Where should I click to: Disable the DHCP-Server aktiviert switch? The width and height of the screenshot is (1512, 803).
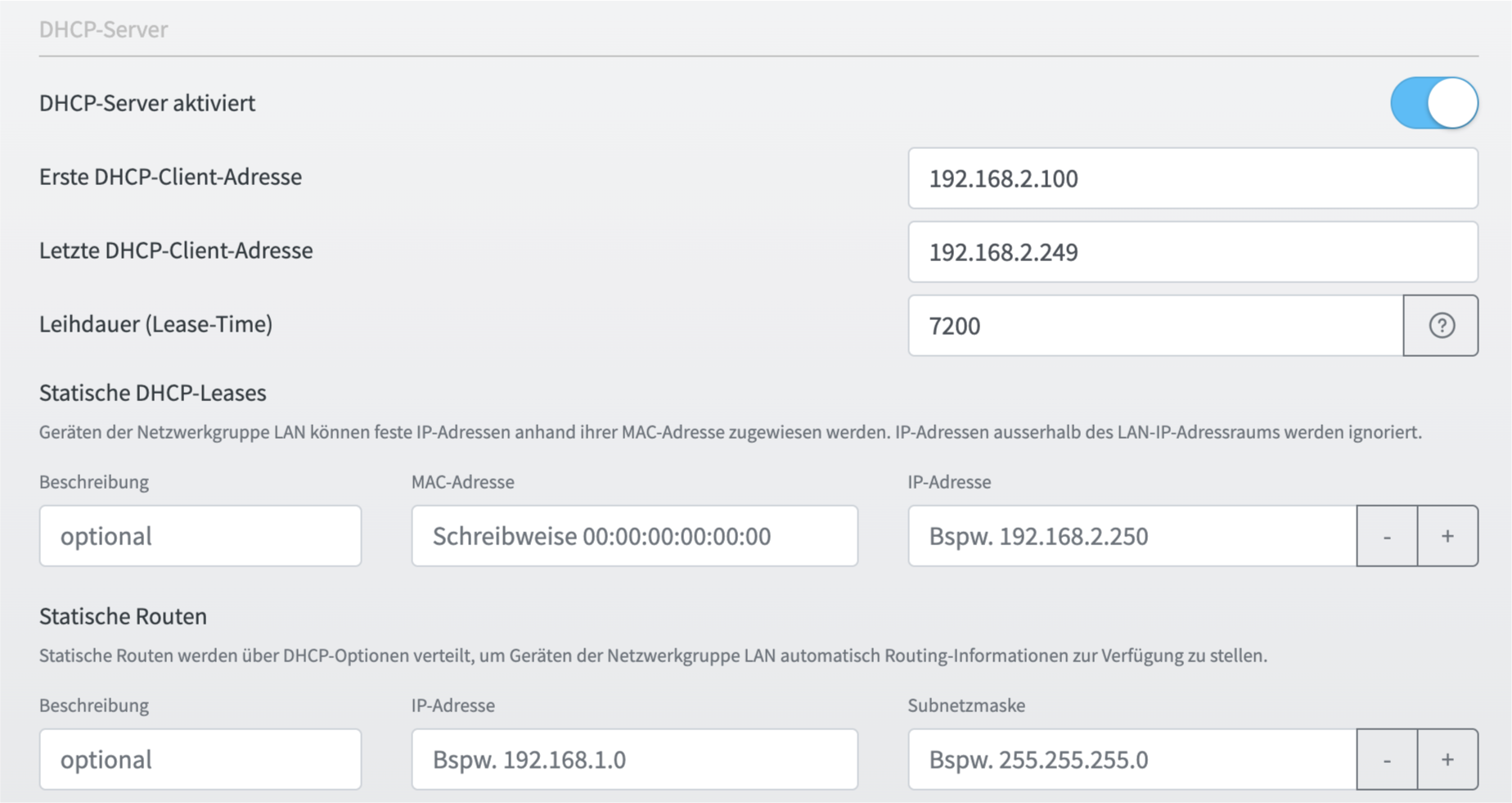point(1433,103)
